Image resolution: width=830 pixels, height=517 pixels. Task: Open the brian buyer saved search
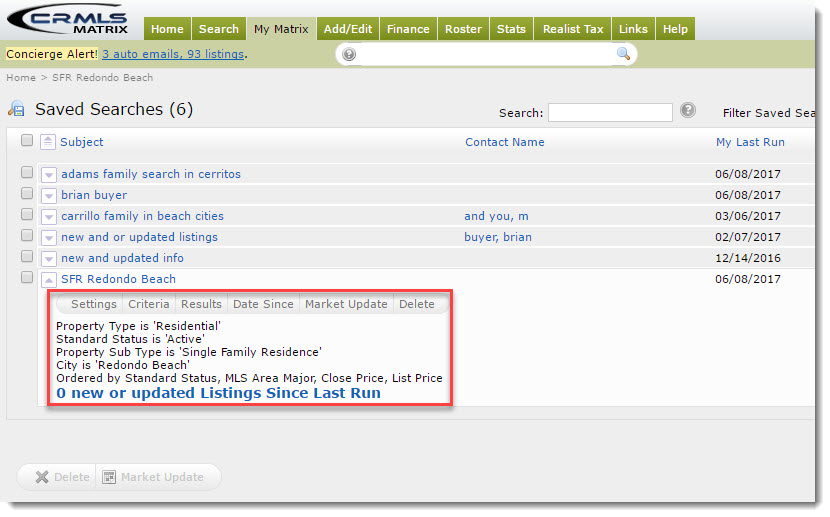click(94, 195)
